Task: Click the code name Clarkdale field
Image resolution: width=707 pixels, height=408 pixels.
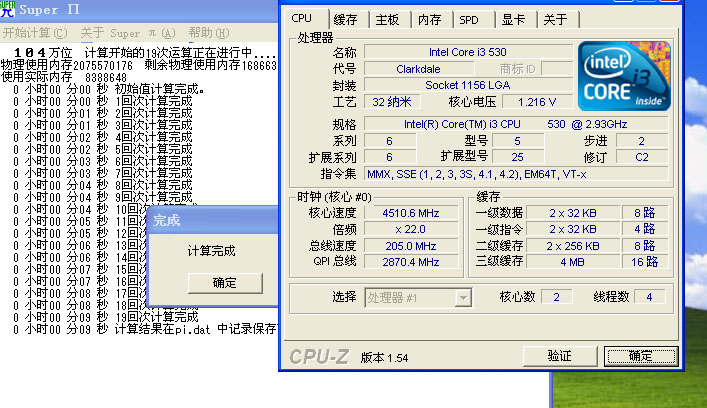Action: pyautogui.click(x=418, y=69)
